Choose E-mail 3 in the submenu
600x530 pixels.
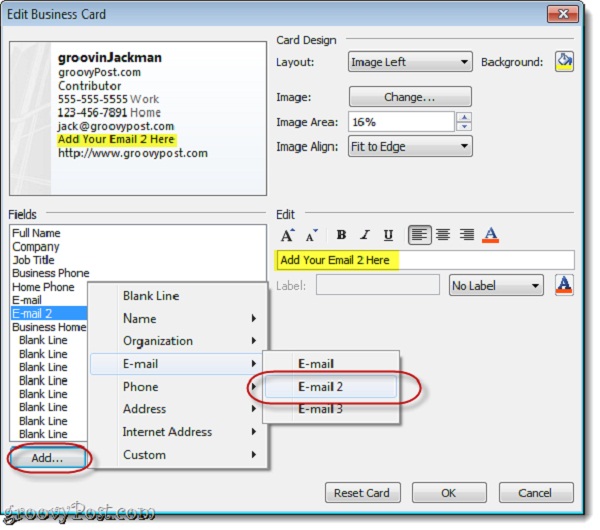(331, 409)
